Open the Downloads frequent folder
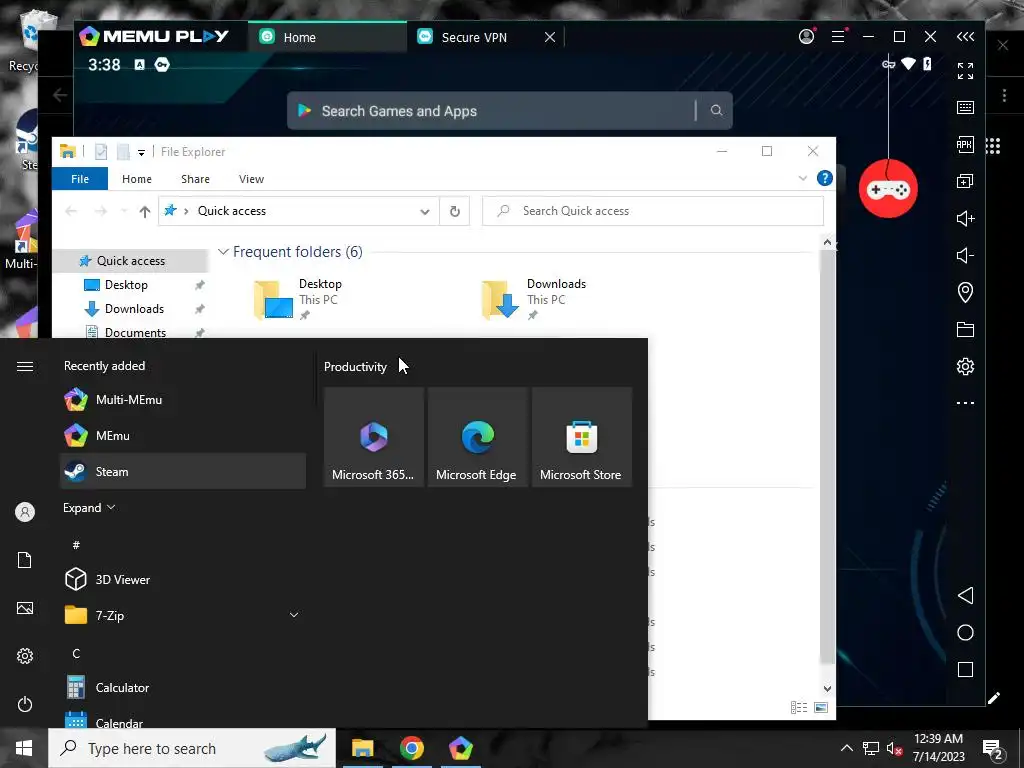The height and width of the screenshot is (768, 1024). point(534,299)
